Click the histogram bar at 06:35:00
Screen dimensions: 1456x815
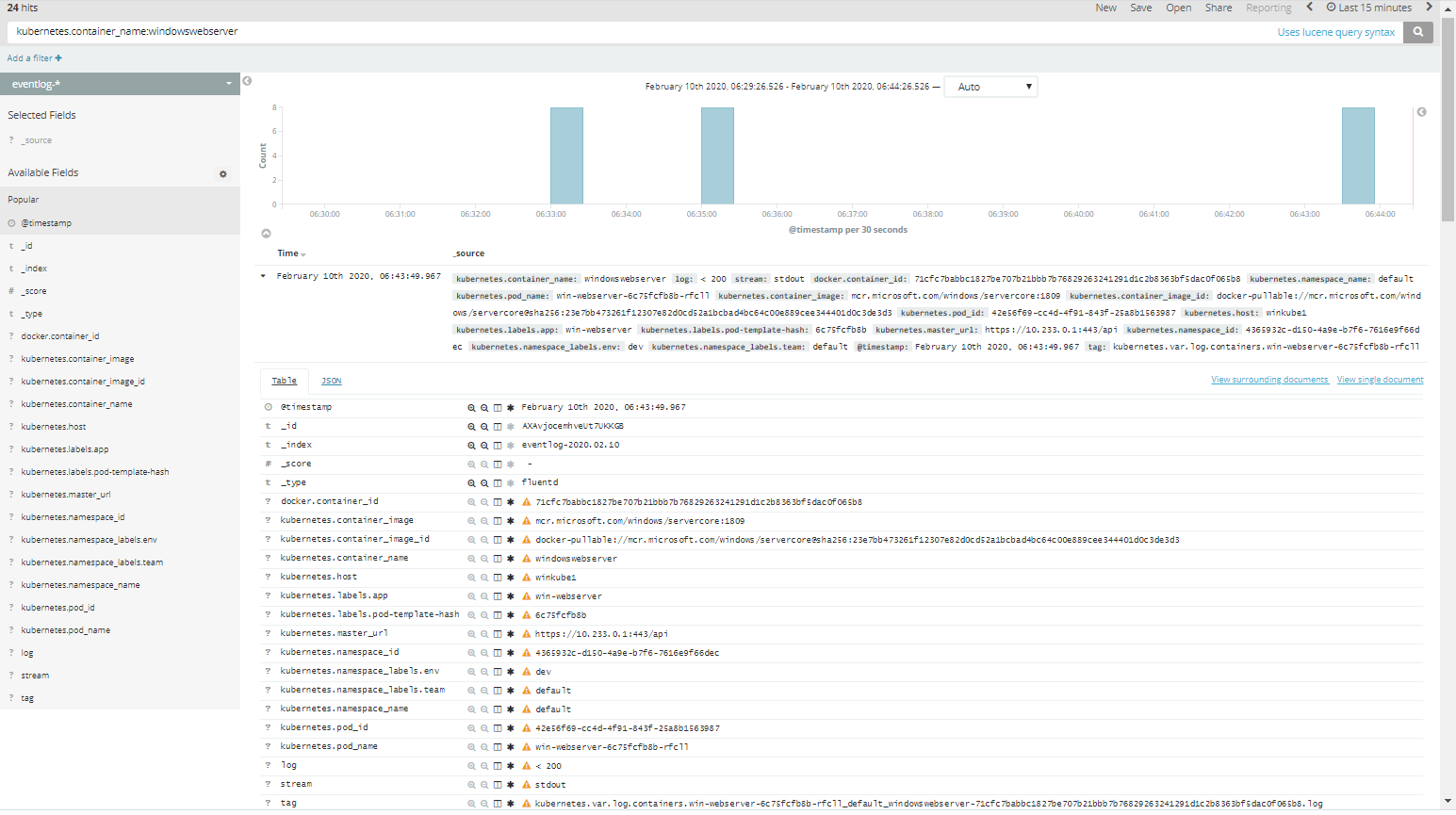(717, 155)
